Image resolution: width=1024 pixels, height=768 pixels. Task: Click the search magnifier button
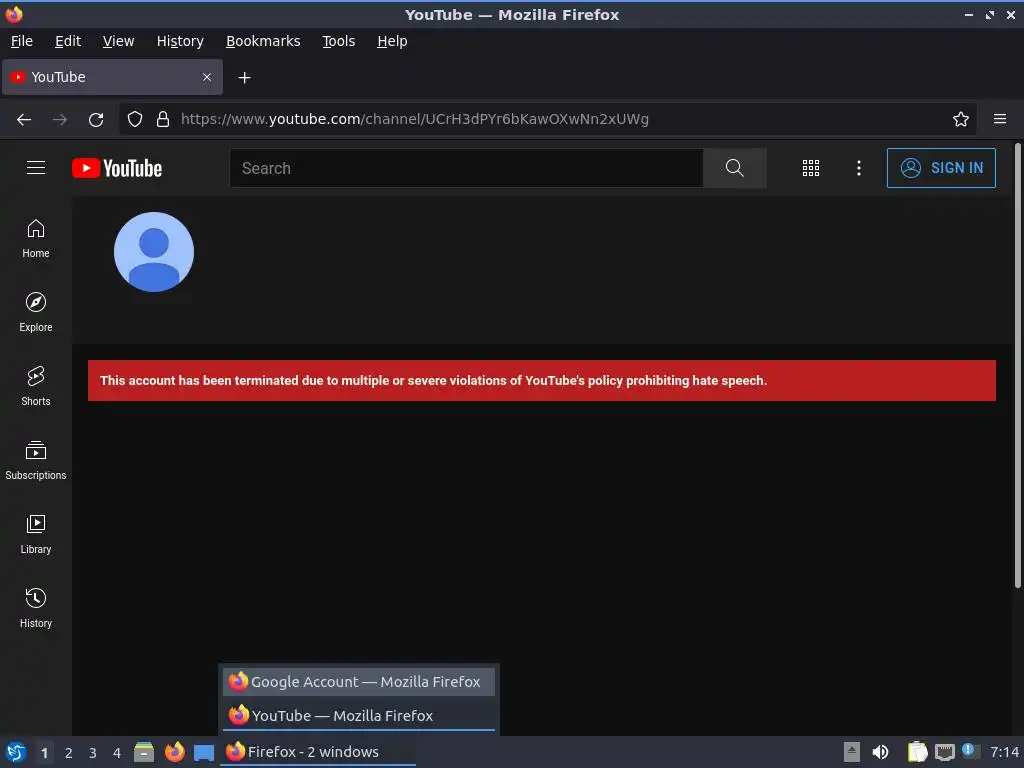click(735, 168)
